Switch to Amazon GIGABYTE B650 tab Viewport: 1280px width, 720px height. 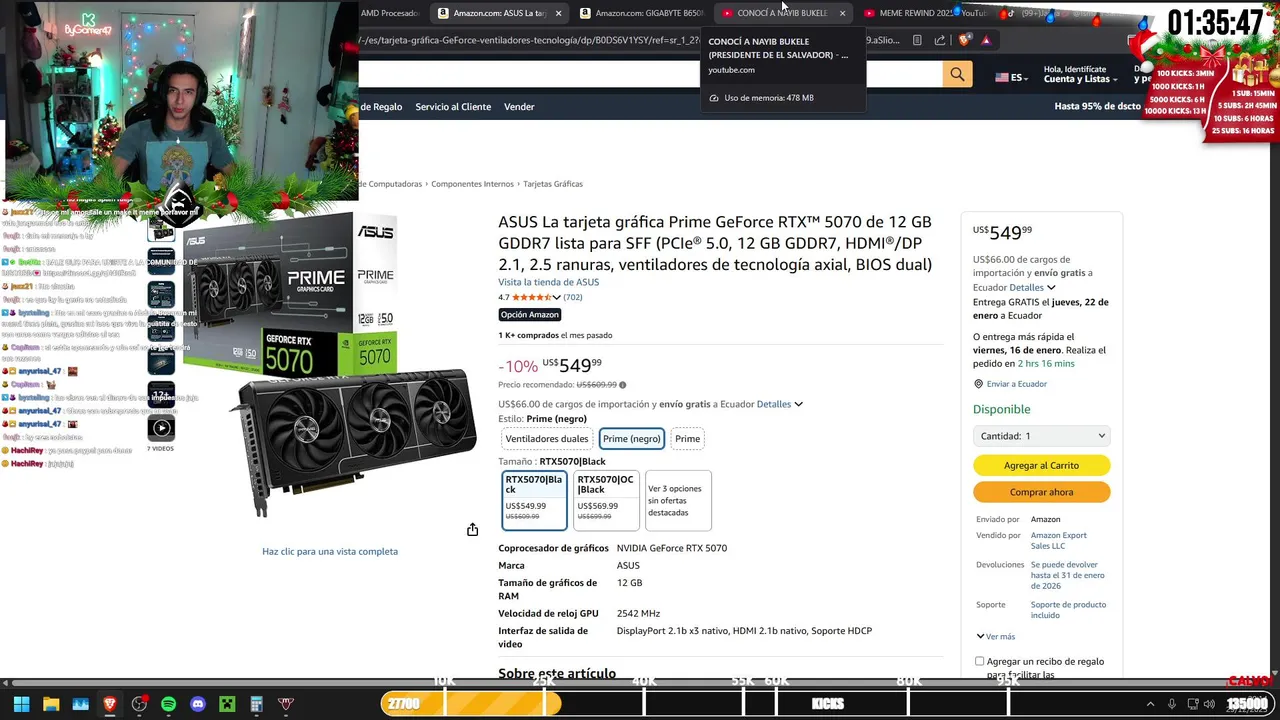[x=641, y=13]
